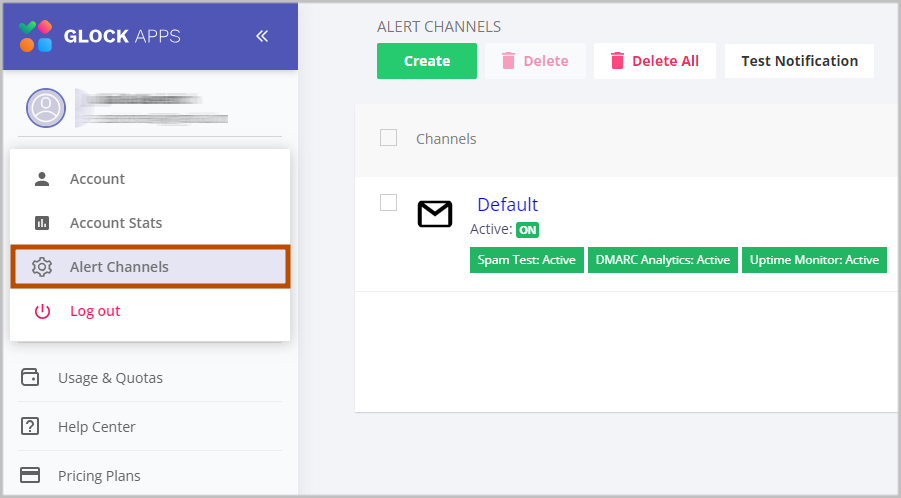This screenshot has height=498, width=901.
Task: Collapse the sidebar with double chevron
Action: coord(262,36)
